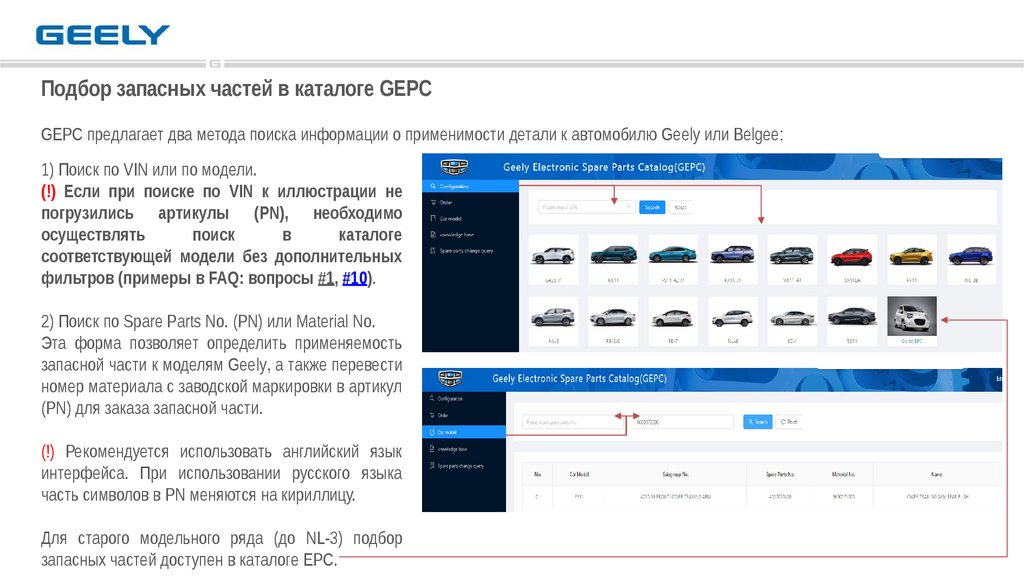Select the dark gray SS11 sedan thumbnail

(x=852, y=317)
